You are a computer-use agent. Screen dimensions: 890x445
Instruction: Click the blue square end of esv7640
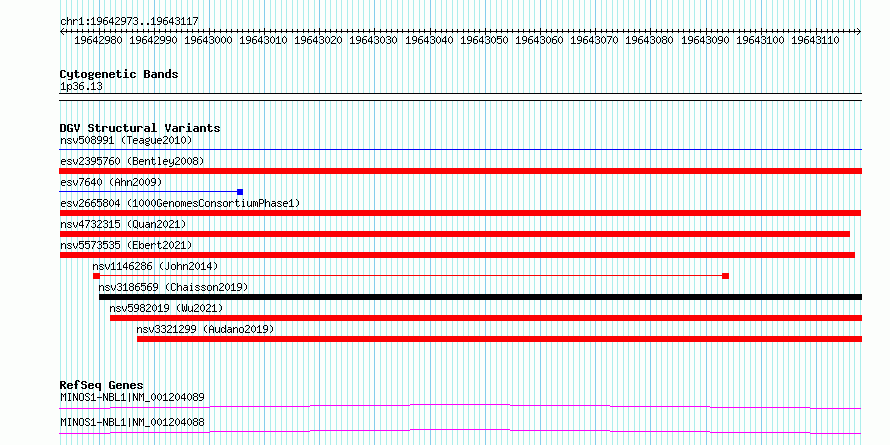click(240, 192)
